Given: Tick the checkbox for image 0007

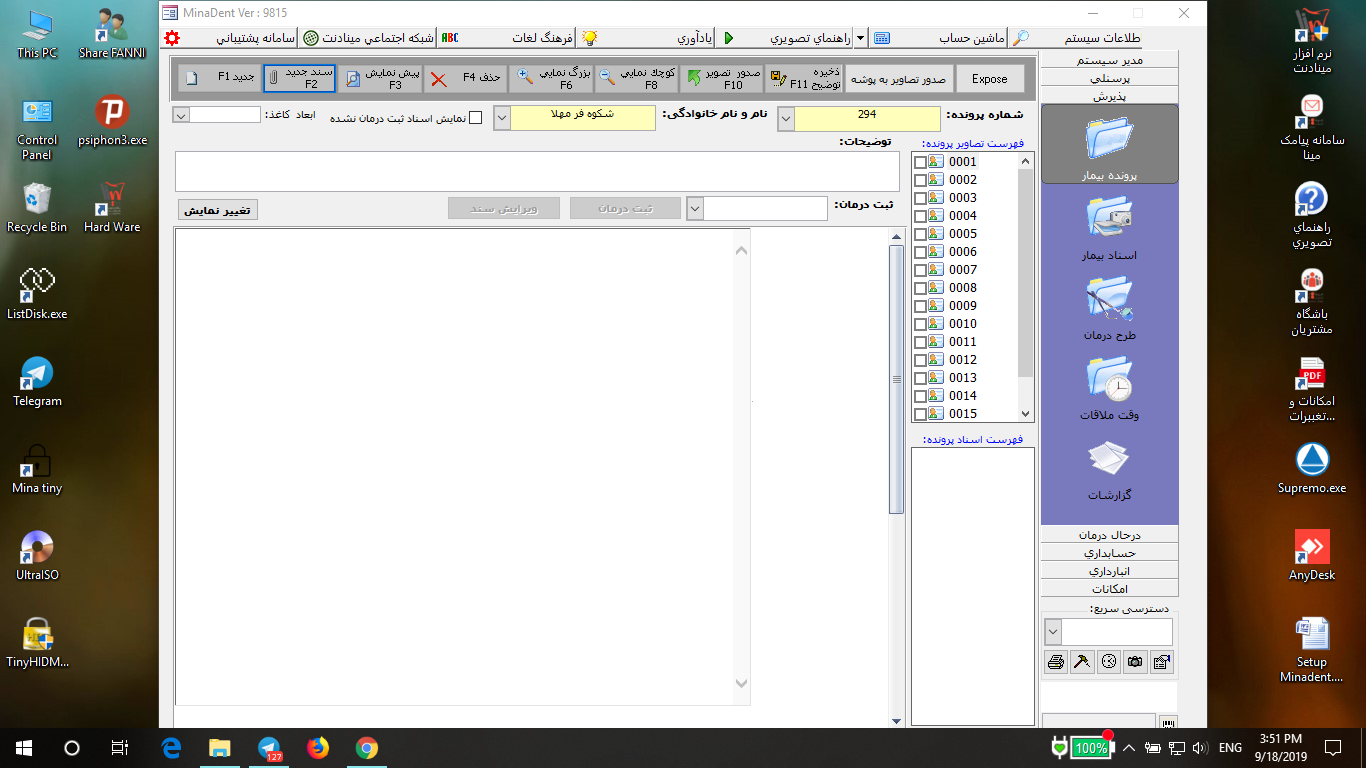Looking at the screenshot, I should [921, 270].
